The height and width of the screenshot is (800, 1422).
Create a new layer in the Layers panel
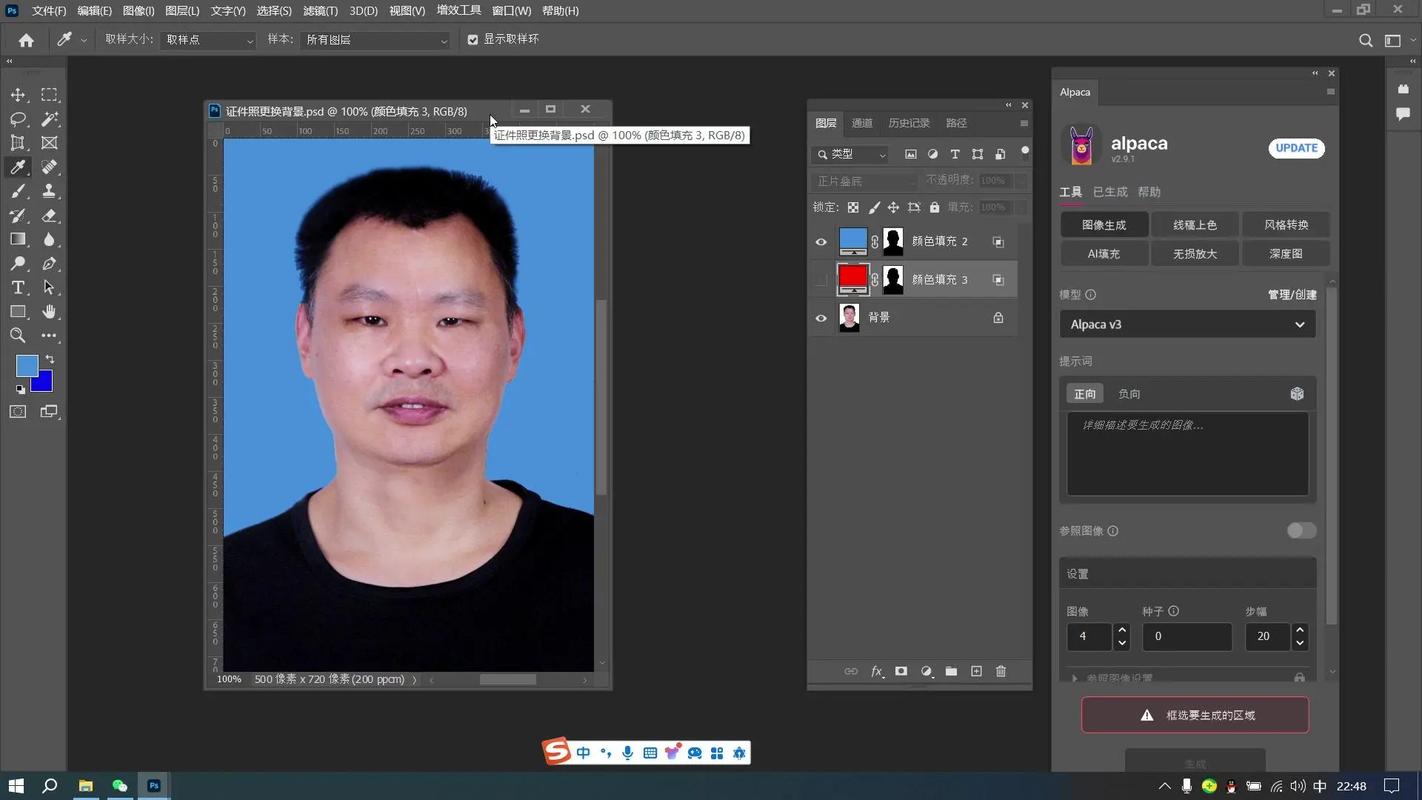coord(975,671)
